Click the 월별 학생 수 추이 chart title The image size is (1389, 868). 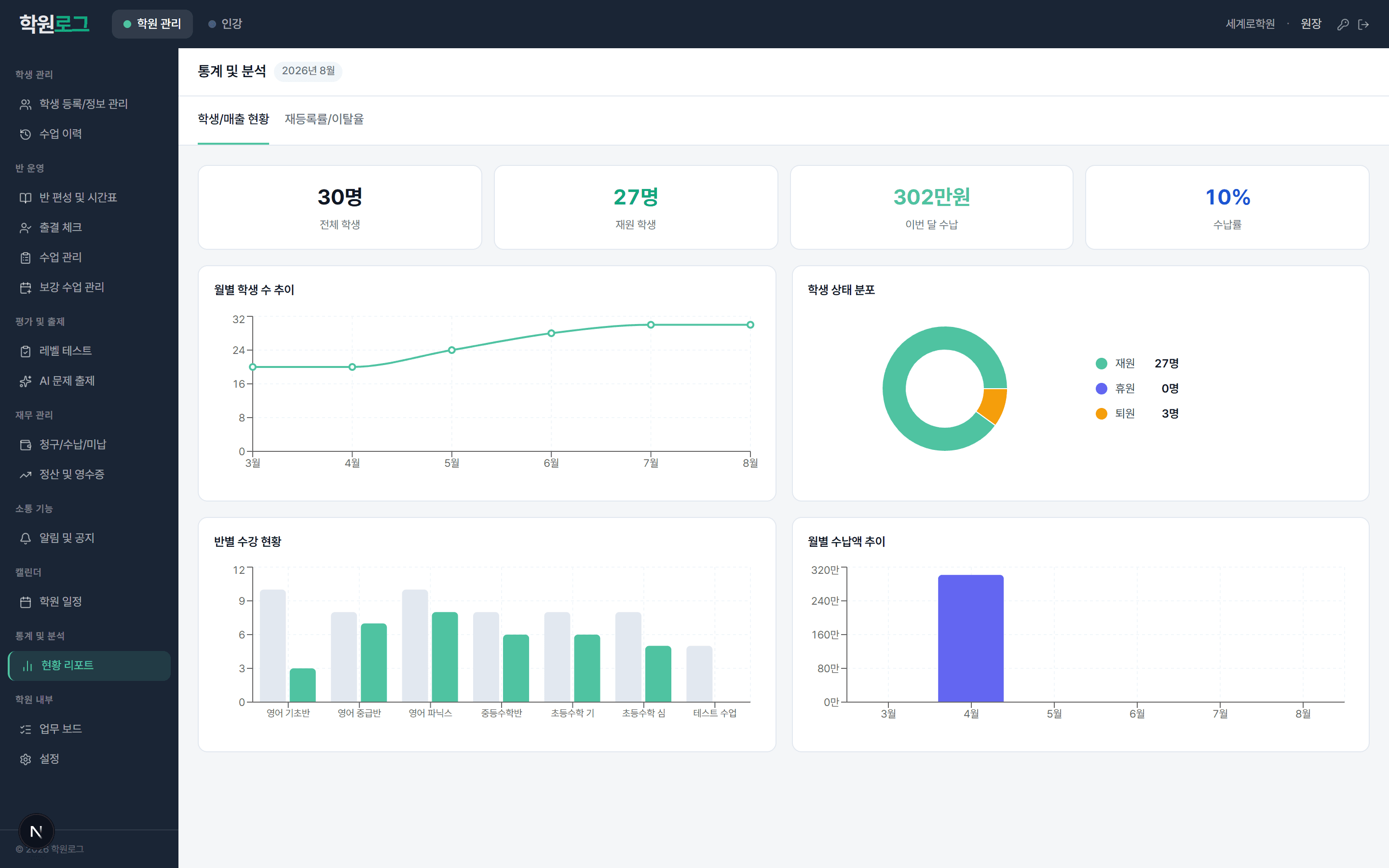pyautogui.click(x=254, y=290)
